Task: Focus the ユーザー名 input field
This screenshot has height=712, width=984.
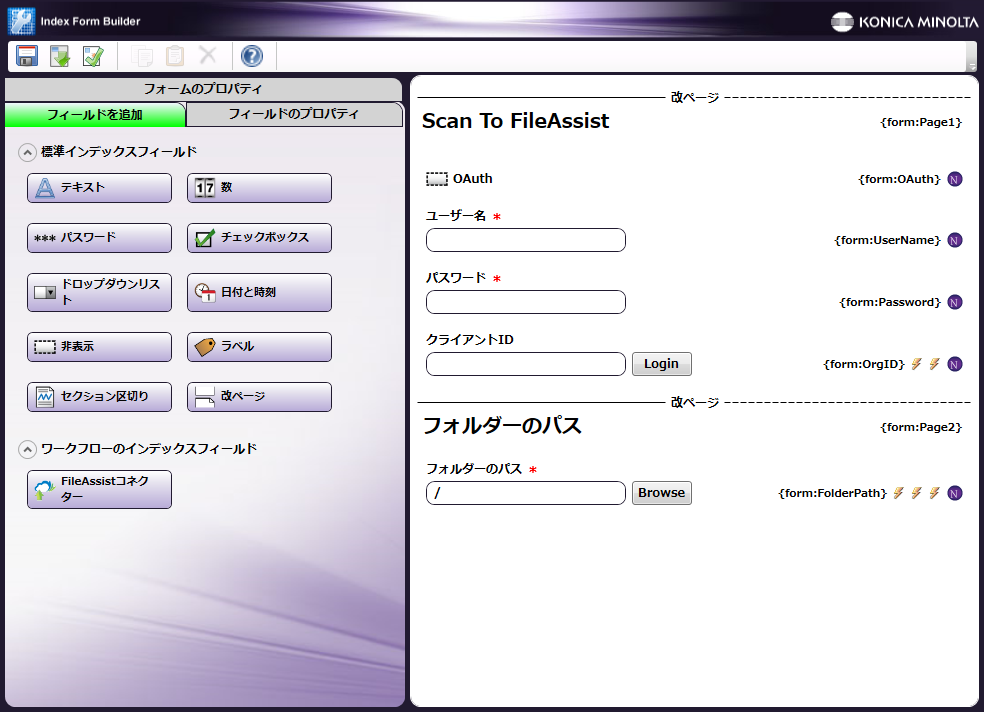Action: point(526,240)
